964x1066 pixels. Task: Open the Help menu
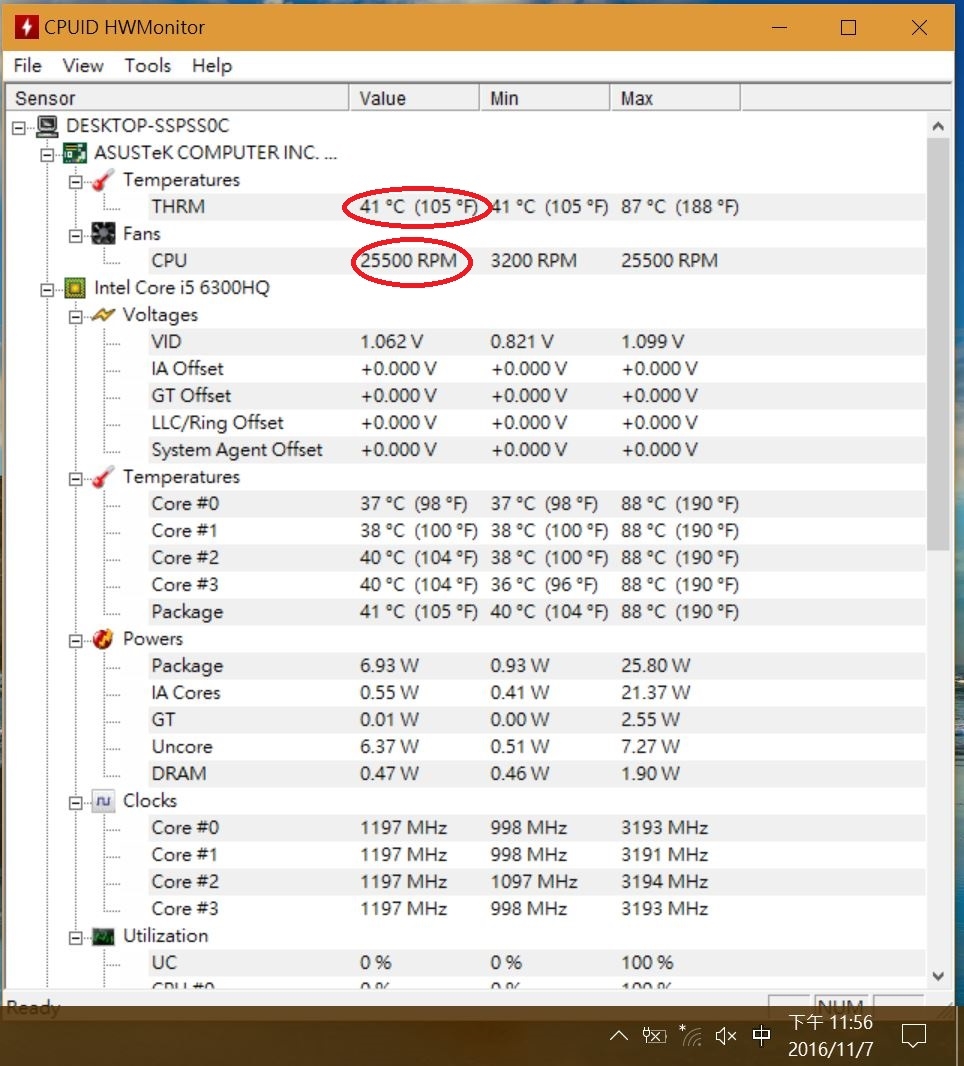click(212, 66)
